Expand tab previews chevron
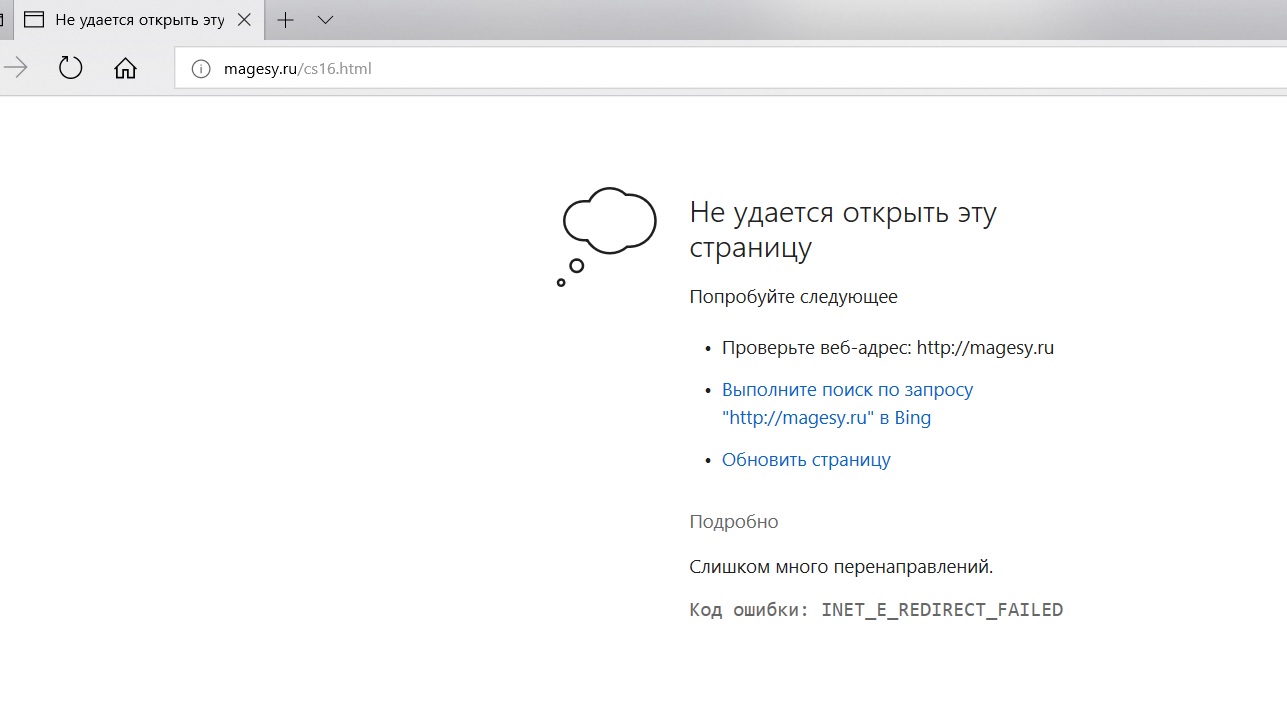The width and height of the screenshot is (1287, 708). point(325,19)
